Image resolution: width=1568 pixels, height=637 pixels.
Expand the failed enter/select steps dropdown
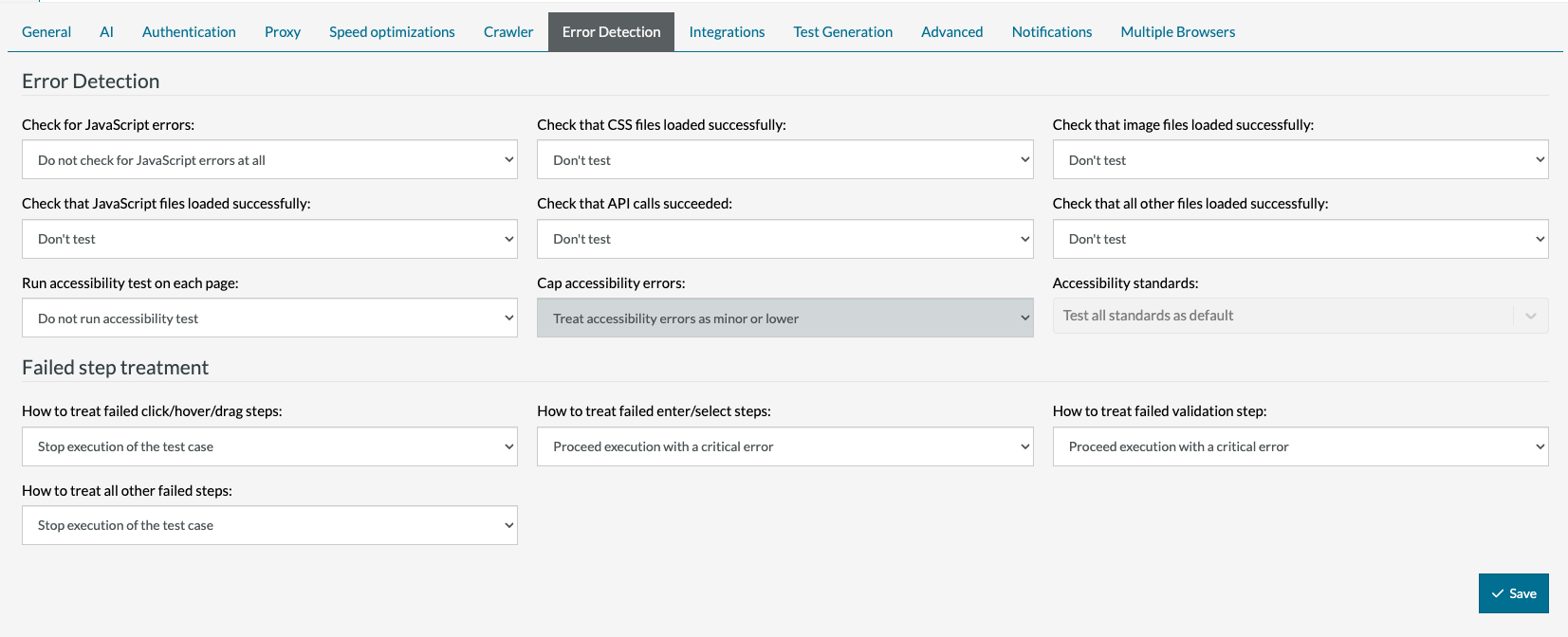pos(784,446)
